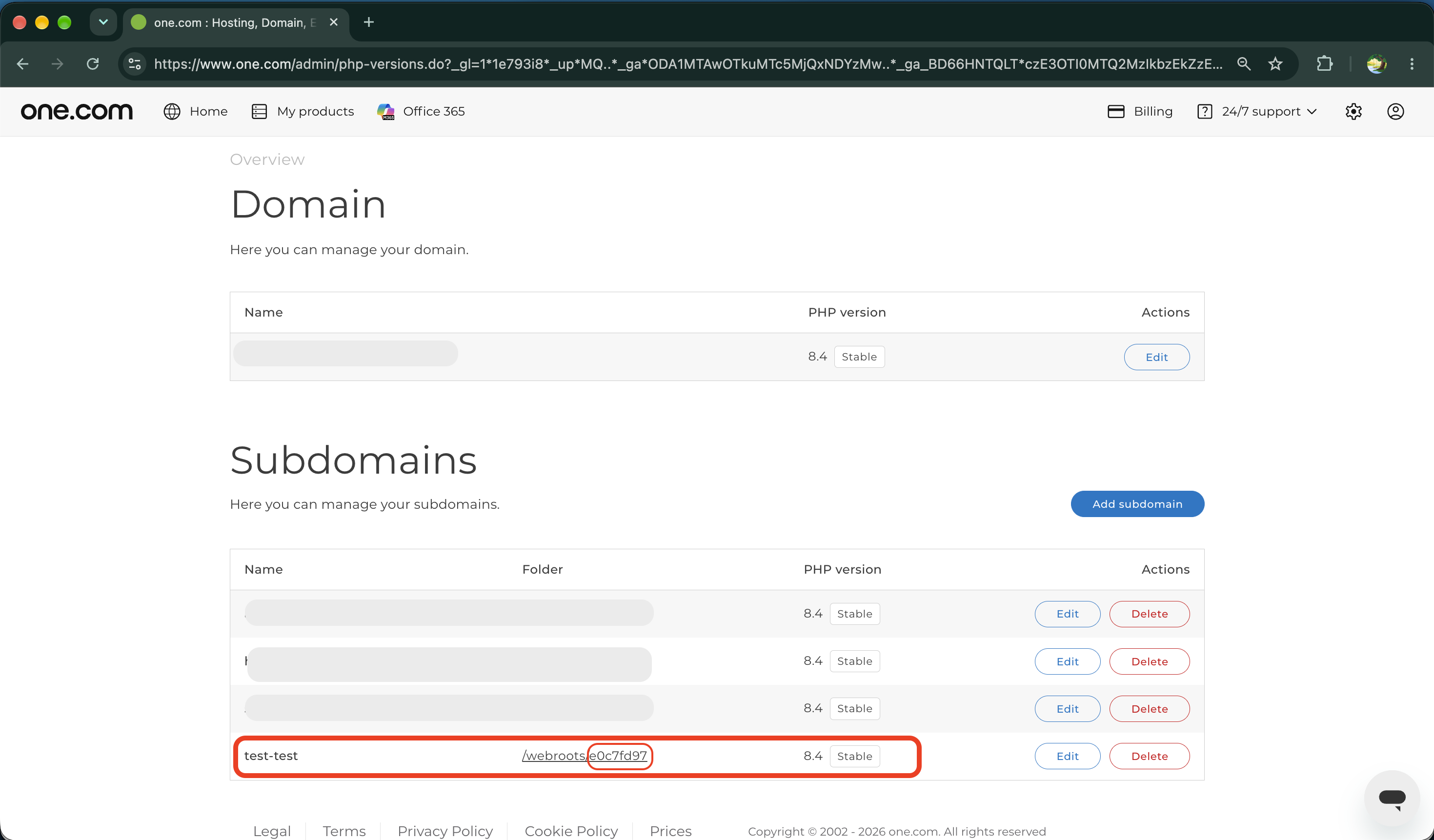The height and width of the screenshot is (840, 1434).
Task: Open the site information icon in address bar
Action: click(x=135, y=64)
